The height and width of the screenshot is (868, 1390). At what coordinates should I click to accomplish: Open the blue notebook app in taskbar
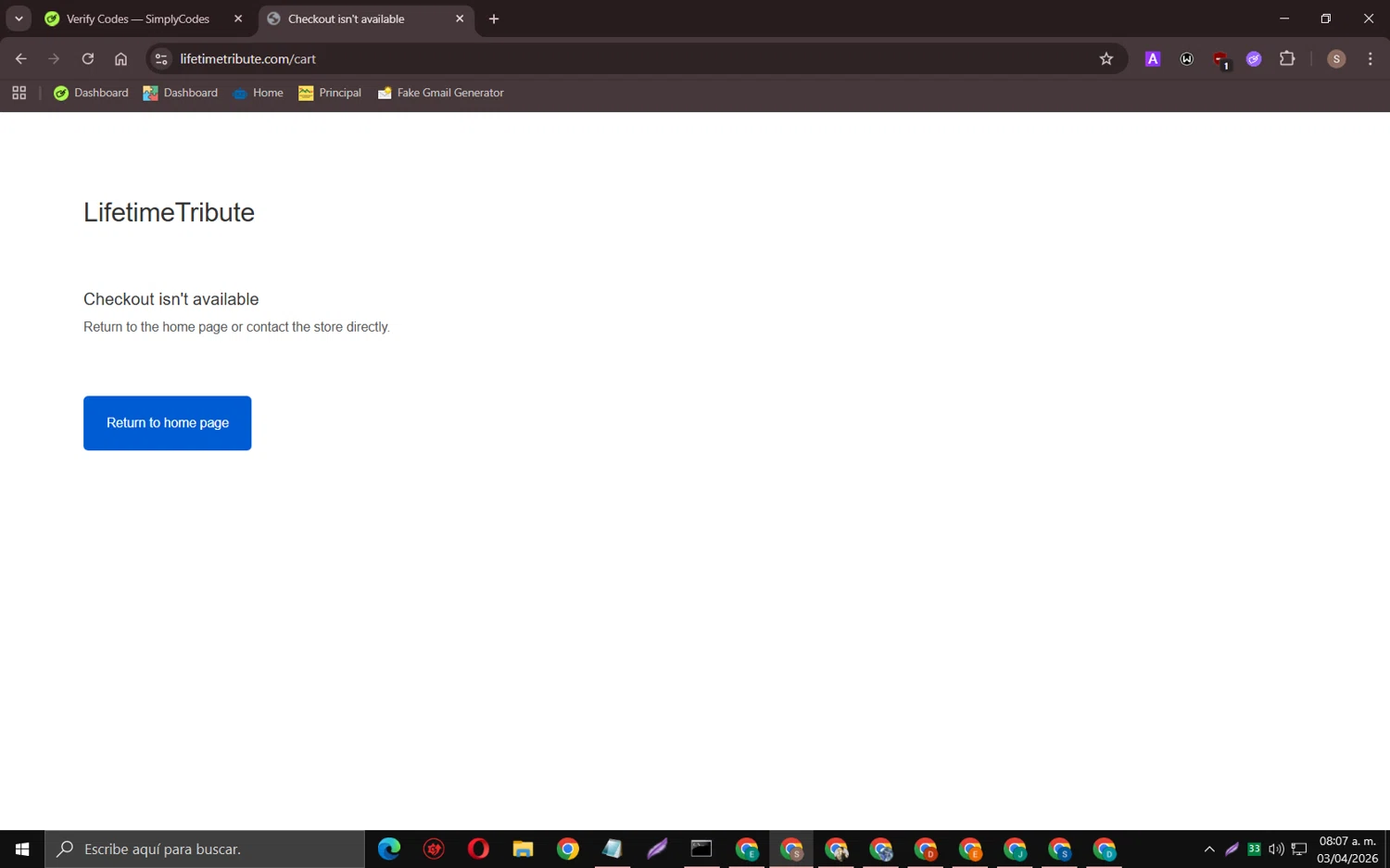(x=613, y=849)
